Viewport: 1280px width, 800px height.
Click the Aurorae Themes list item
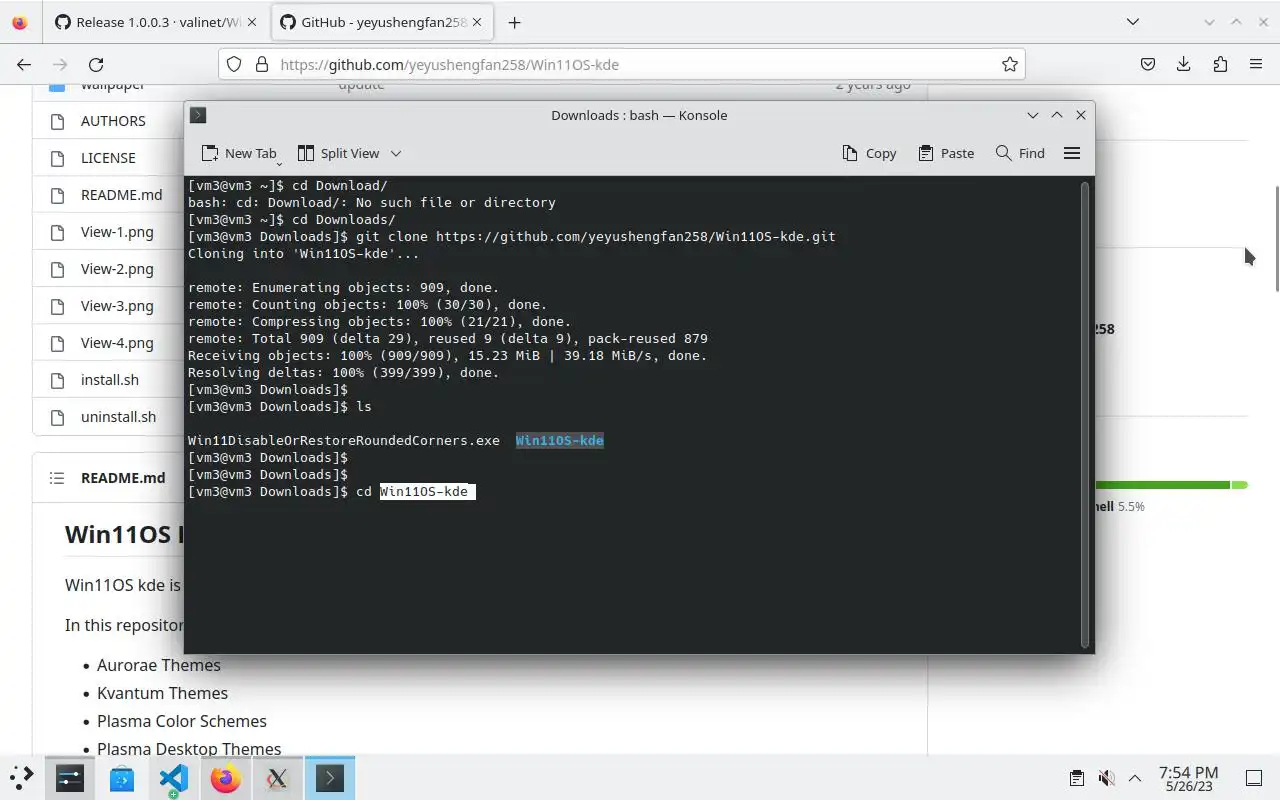click(158, 665)
